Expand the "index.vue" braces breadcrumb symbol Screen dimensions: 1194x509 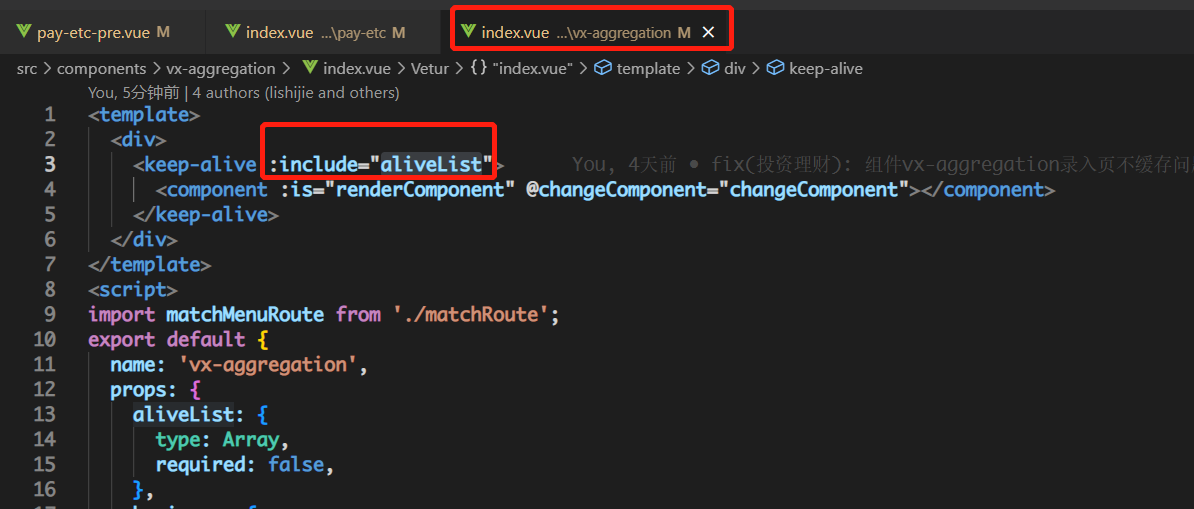[x=520, y=69]
